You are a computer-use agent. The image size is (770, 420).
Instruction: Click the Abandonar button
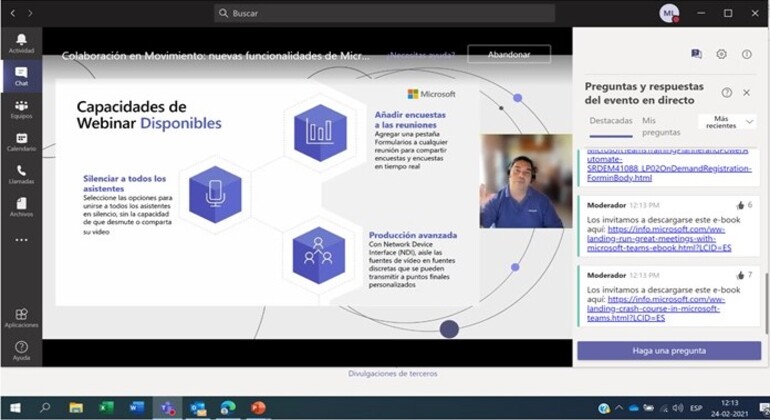point(509,54)
